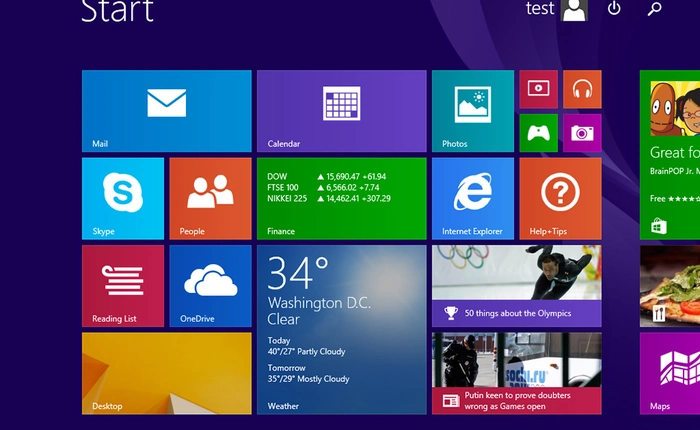Open the Camera tile
The image size is (700, 430).
[x=582, y=133]
